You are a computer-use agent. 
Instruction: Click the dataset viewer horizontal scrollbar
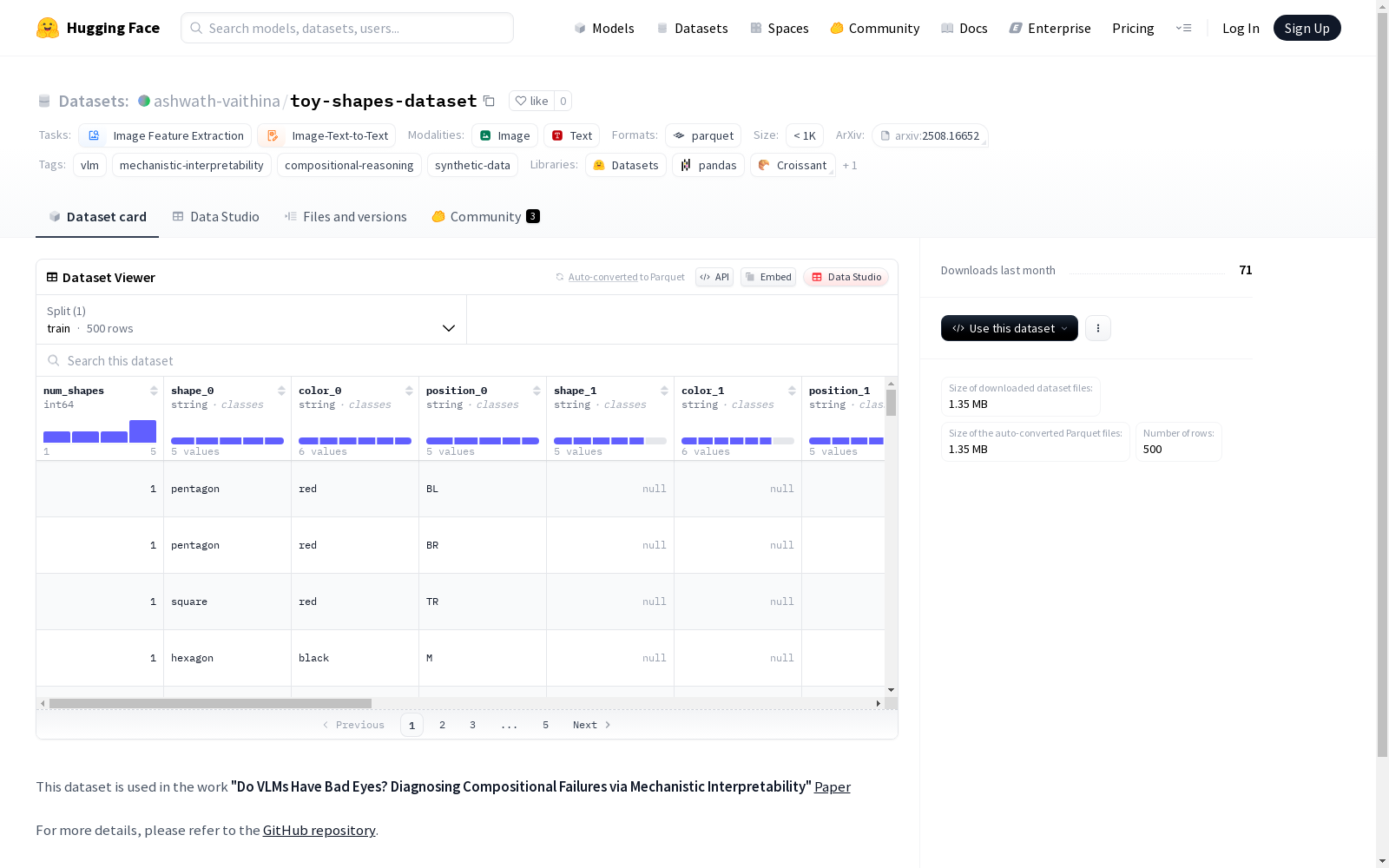click(x=210, y=703)
